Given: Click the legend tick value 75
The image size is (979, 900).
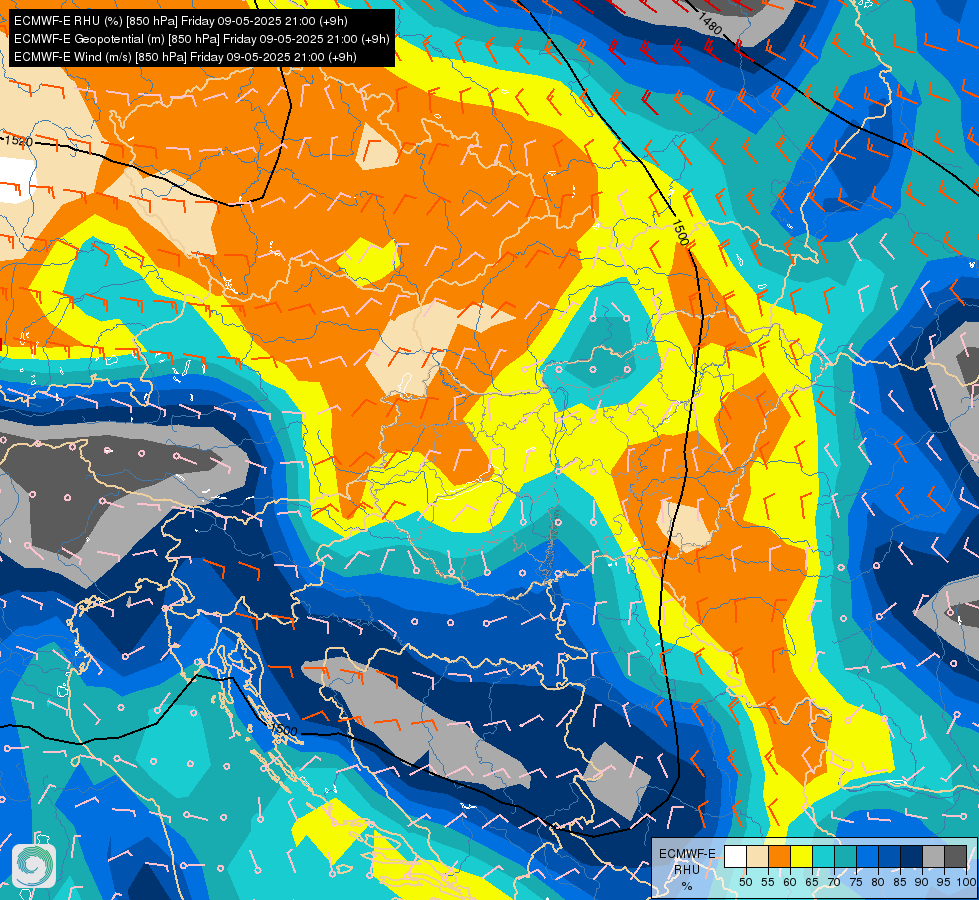Looking at the screenshot, I should (x=856, y=882).
